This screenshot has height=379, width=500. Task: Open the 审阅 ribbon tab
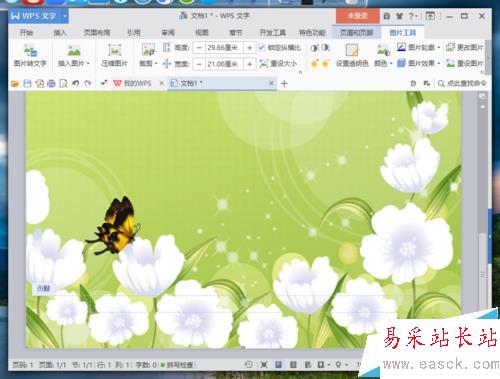168,33
